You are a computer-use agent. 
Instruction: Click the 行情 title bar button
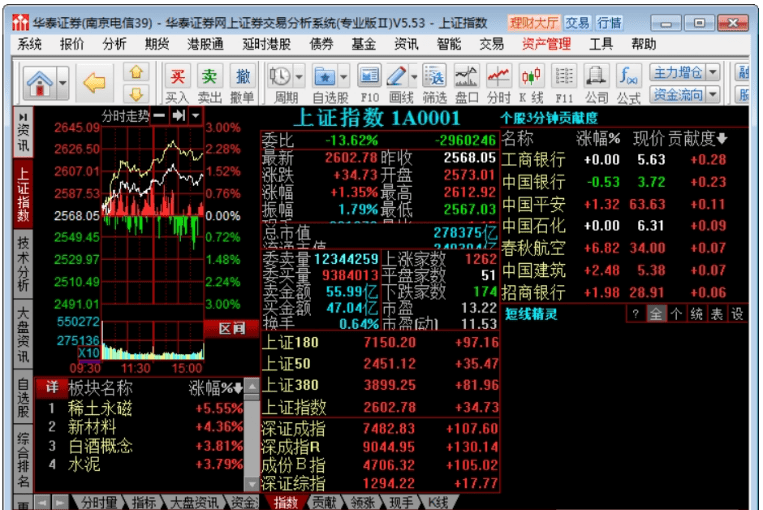pos(609,23)
